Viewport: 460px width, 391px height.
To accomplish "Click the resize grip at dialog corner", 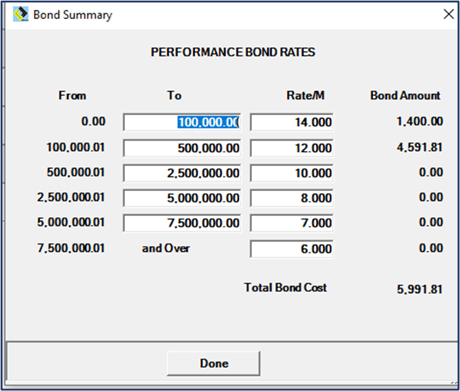I will pyautogui.click(x=454, y=383).
